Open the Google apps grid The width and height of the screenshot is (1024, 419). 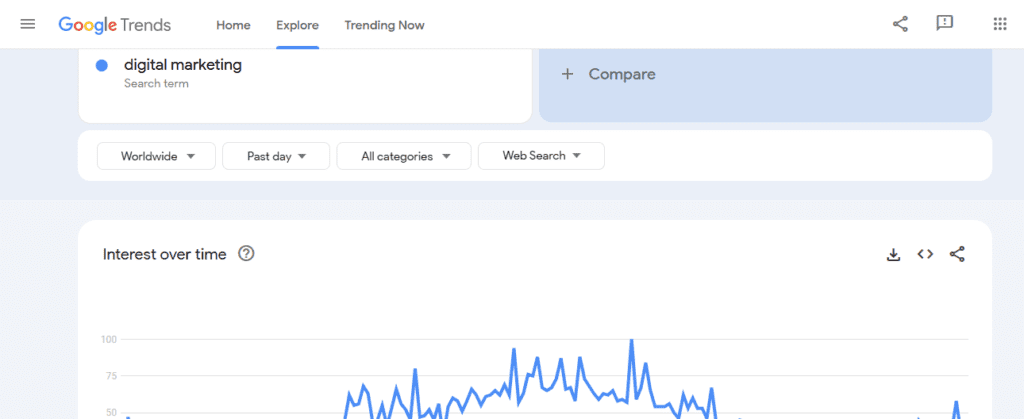coord(999,24)
